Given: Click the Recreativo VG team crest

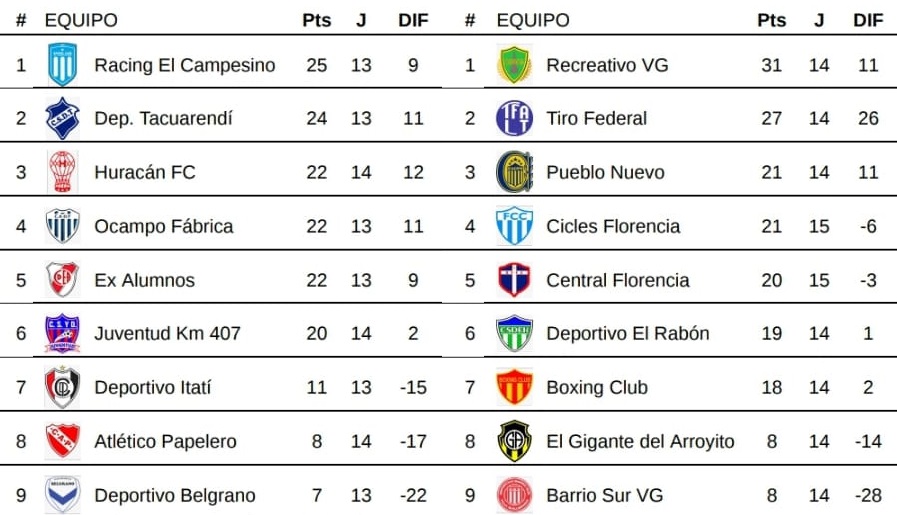Looking at the screenshot, I should pyautogui.click(x=515, y=65).
